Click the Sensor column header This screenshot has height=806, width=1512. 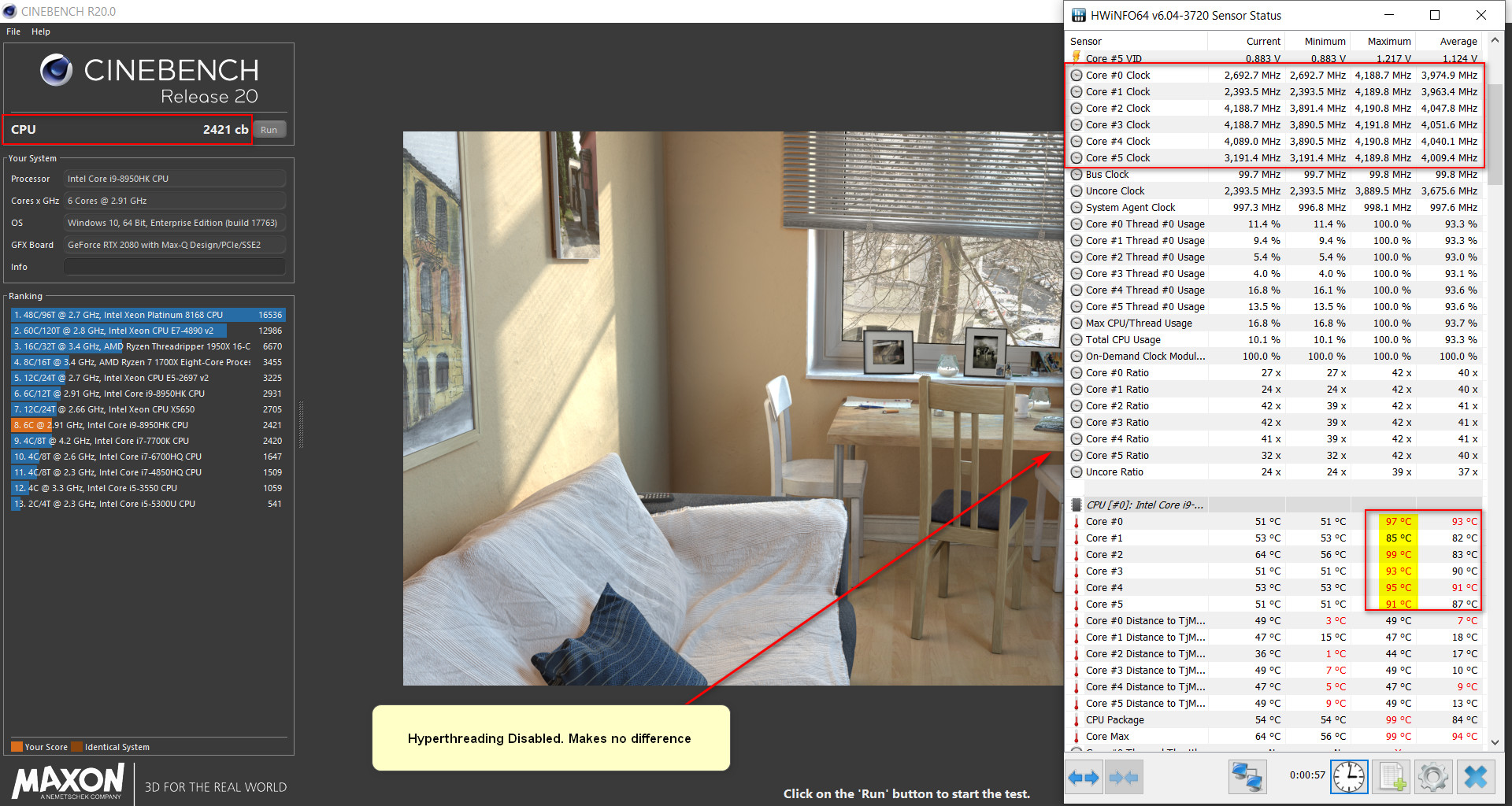tap(1136, 41)
